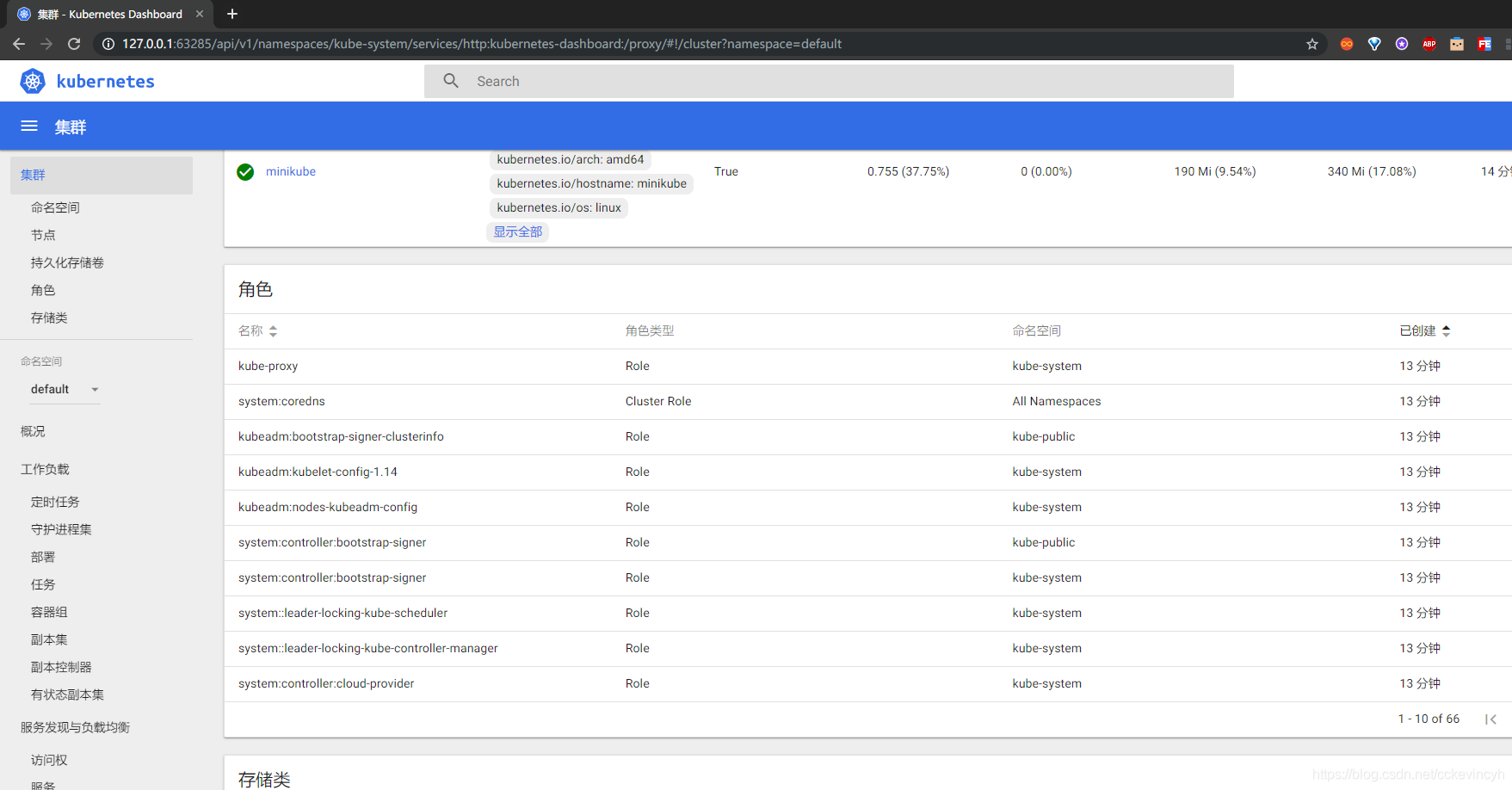The width and height of the screenshot is (1512, 790).
Task: Click the browser address bar URL
Action: pyautogui.click(x=482, y=44)
